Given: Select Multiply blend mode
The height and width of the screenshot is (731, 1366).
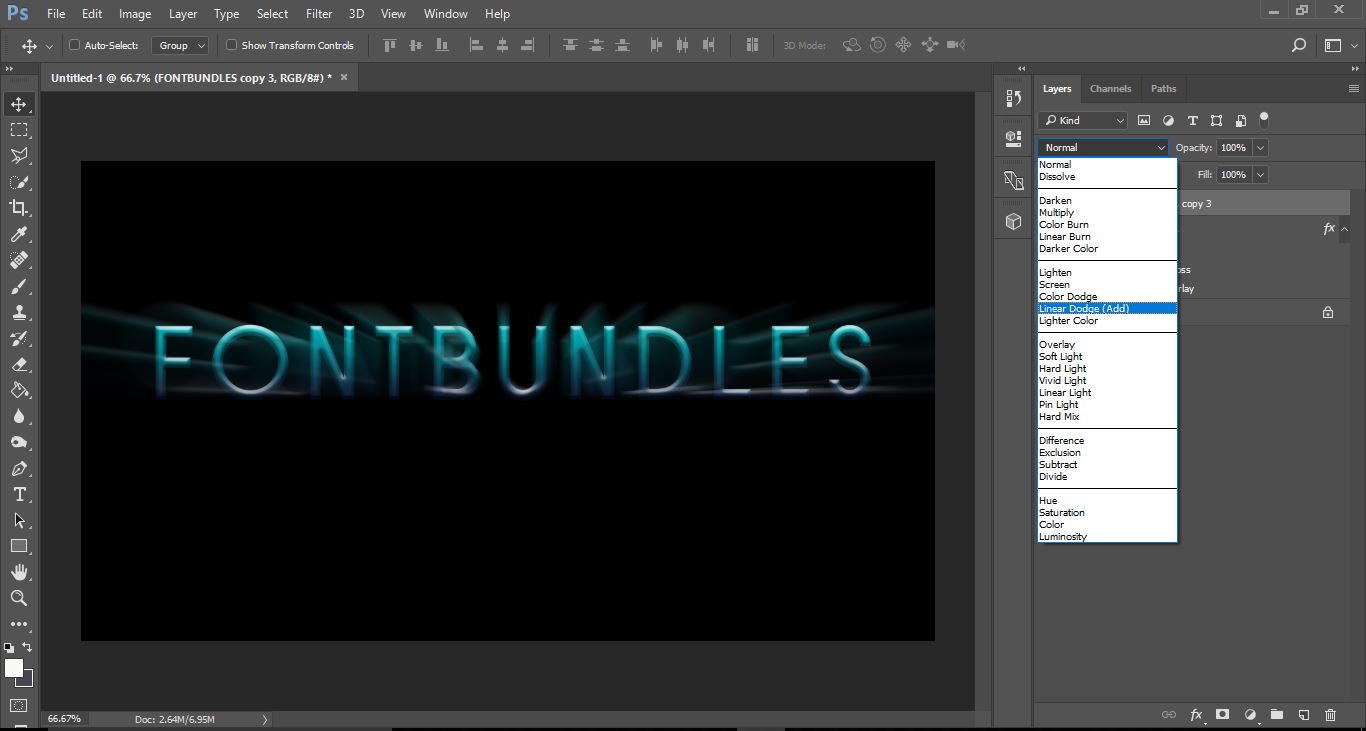Looking at the screenshot, I should click(x=1107, y=212).
